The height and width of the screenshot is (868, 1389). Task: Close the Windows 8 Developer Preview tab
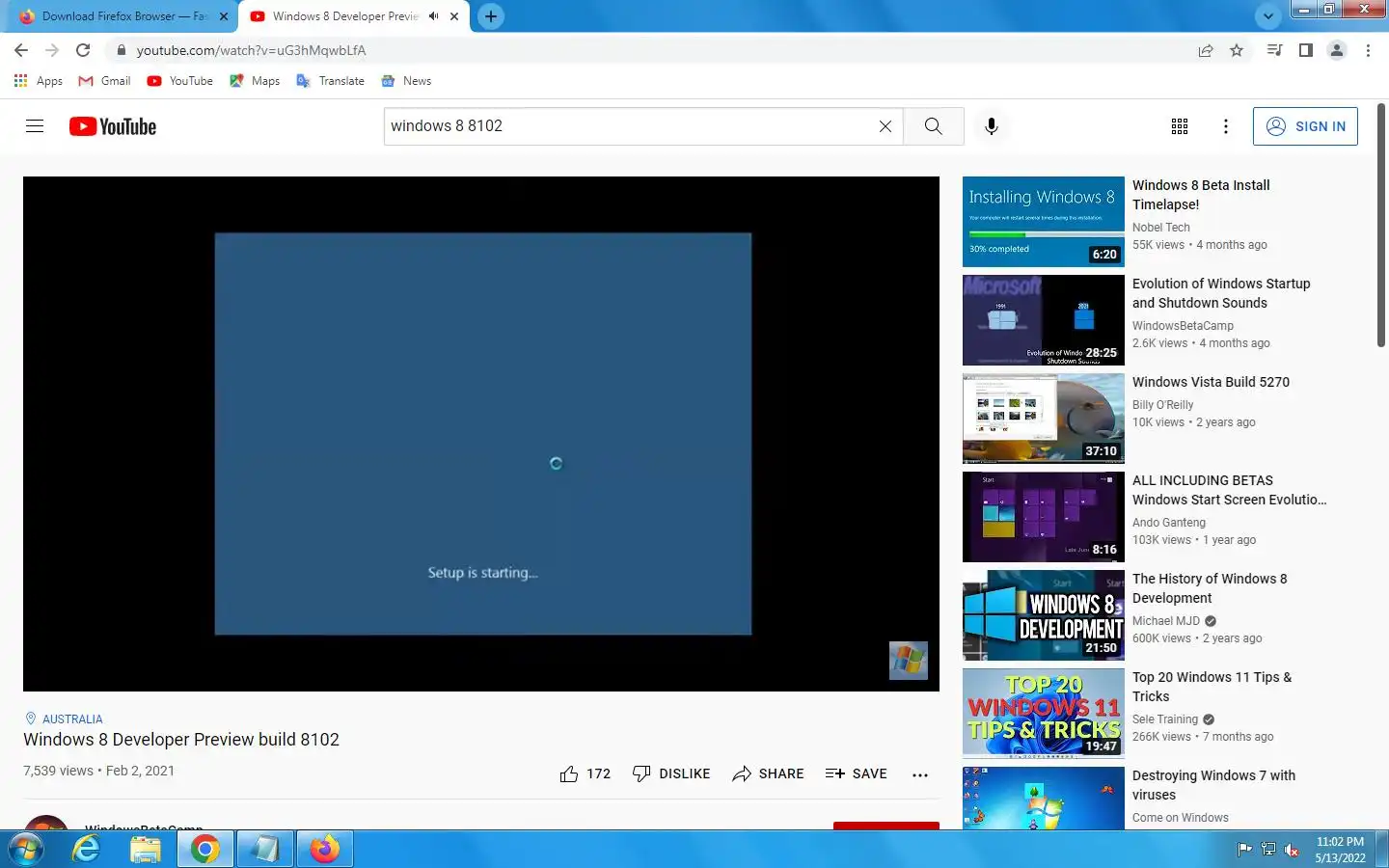454,16
